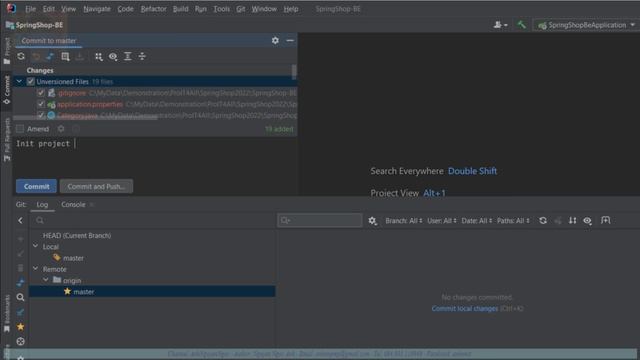
Task: Collapse the Remote branches node
Action: pos(36,269)
